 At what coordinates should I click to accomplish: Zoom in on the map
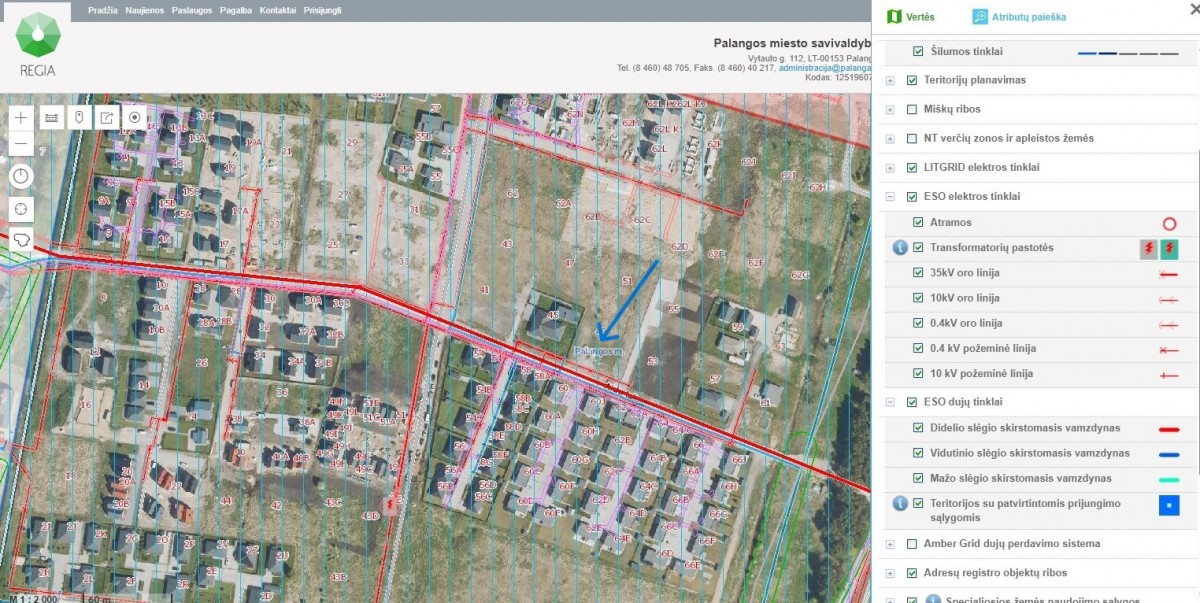pyautogui.click(x=22, y=118)
